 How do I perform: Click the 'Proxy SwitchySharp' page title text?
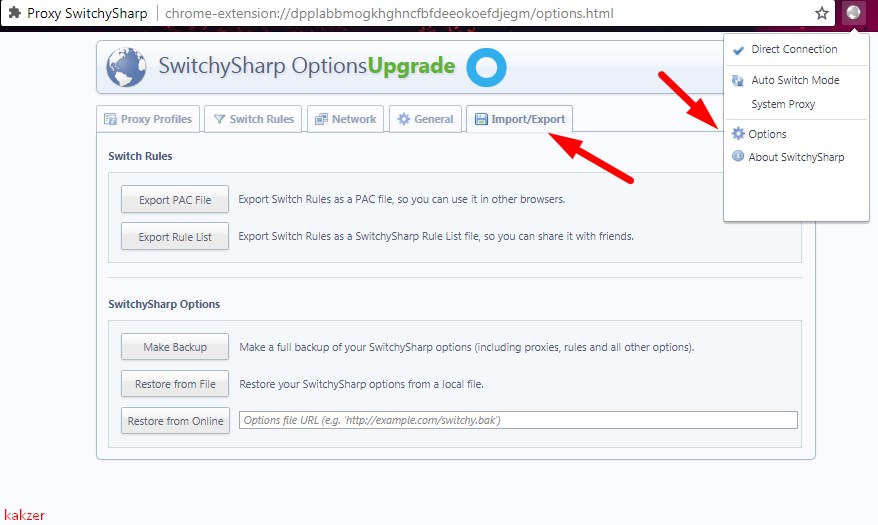coord(87,13)
